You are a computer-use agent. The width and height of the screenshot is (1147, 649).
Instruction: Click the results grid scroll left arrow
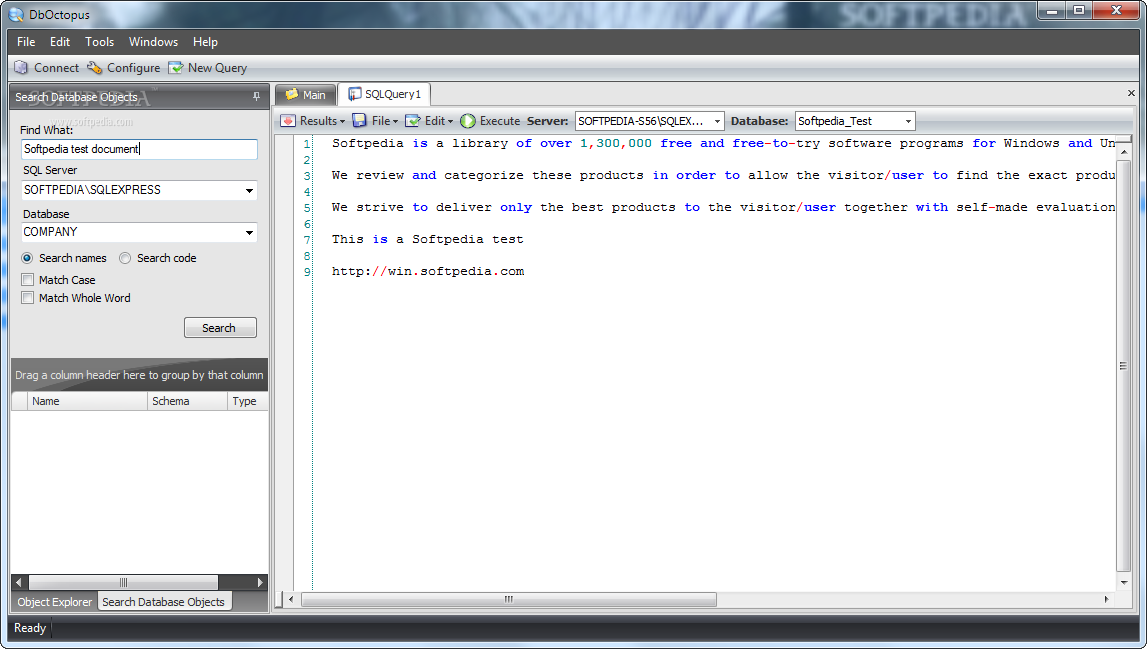pyautogui.click(x=20, y=582)
